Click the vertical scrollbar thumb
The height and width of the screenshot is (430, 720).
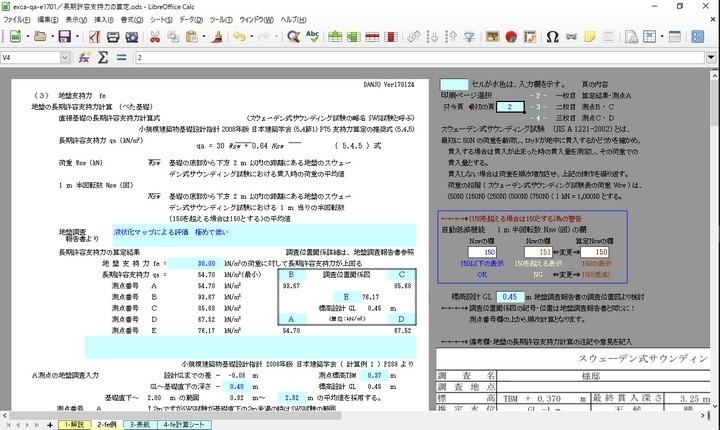click(714, 103)
